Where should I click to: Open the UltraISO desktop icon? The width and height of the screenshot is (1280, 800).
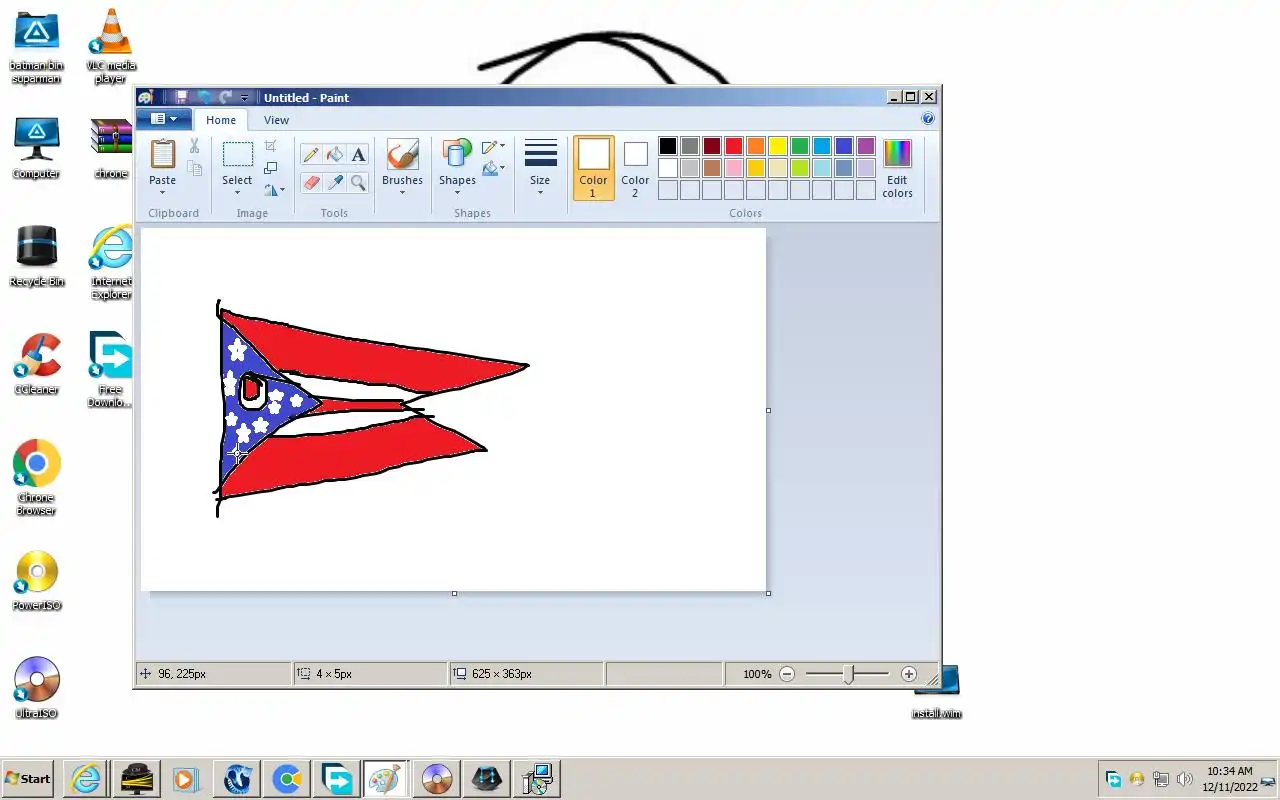click(37, 688)
